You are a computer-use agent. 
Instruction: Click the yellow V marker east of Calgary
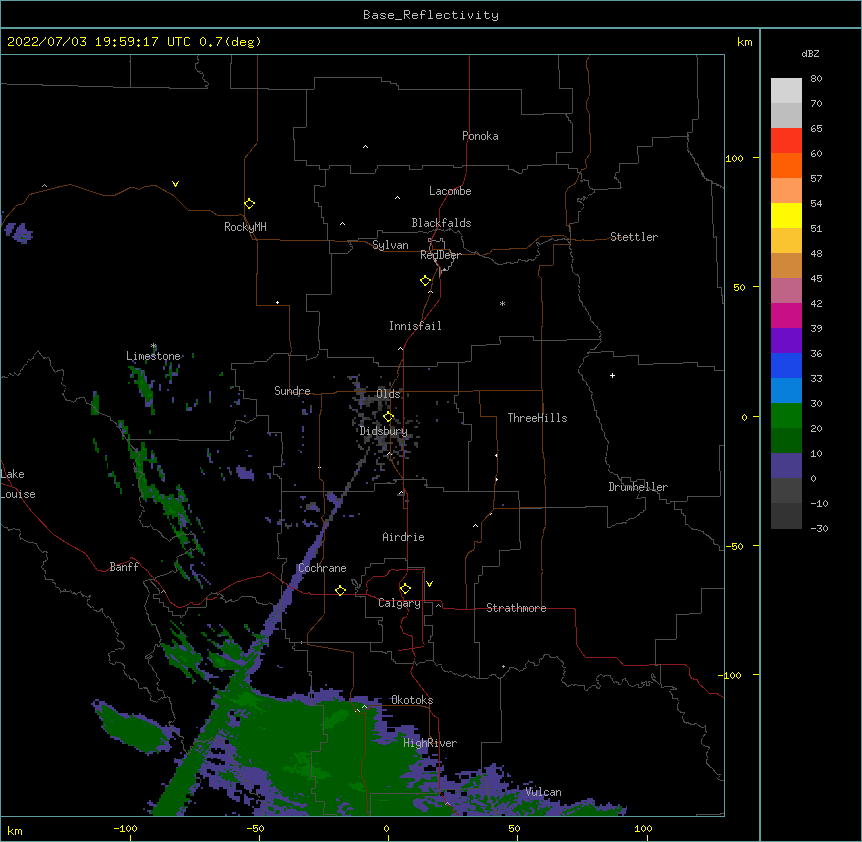[x=429, y=584]
